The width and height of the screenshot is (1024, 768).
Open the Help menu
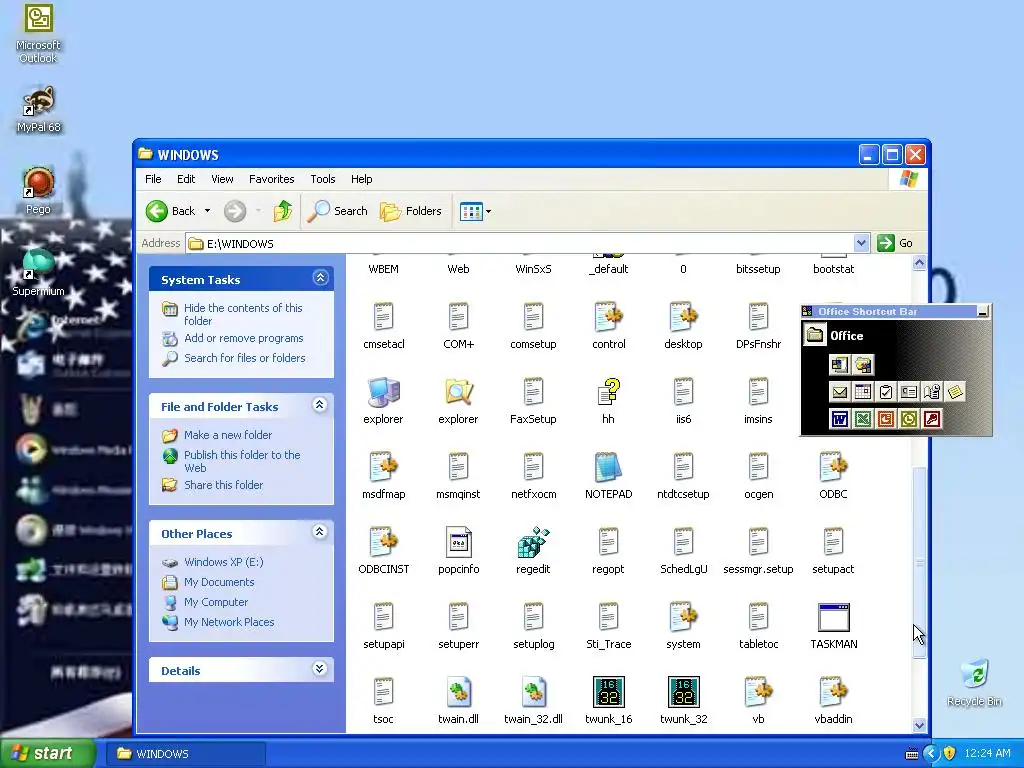361,179
